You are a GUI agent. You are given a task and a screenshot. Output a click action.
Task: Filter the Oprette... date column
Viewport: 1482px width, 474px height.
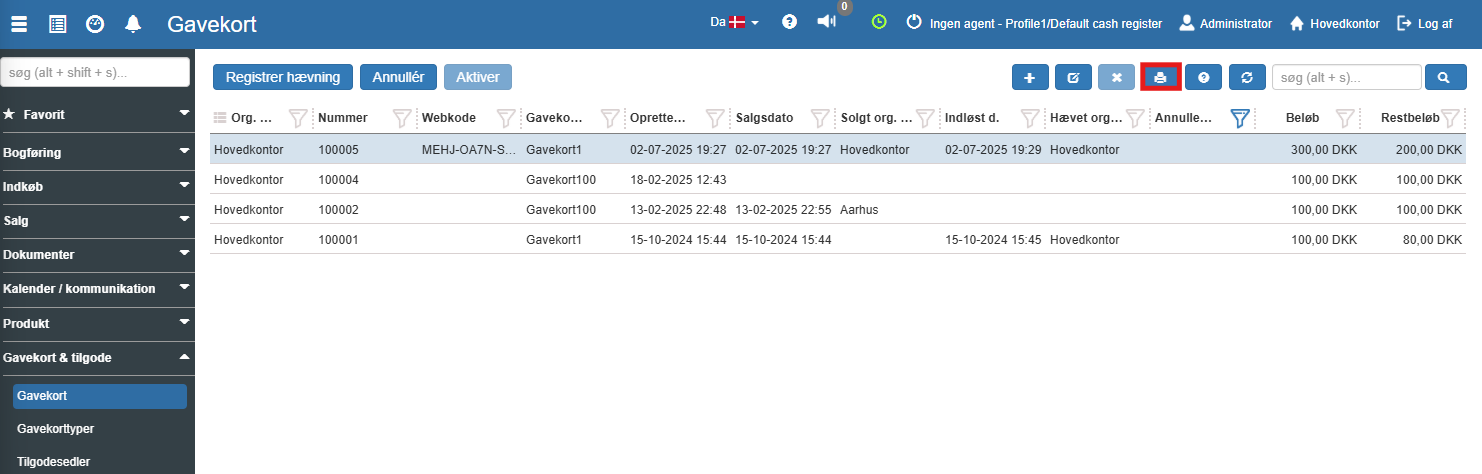click(714, 118)
